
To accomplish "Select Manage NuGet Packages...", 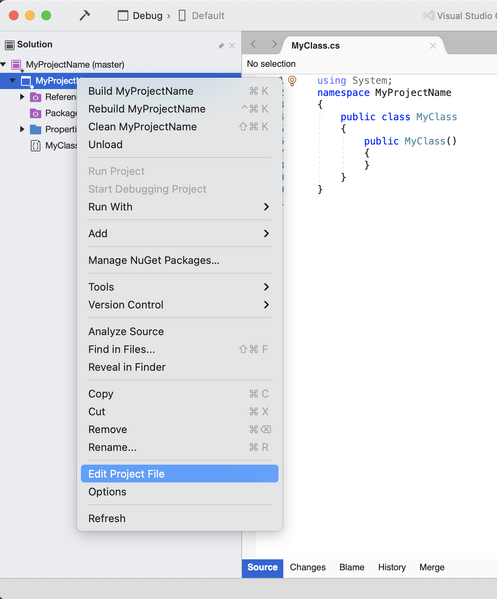I will click(180, 261).
